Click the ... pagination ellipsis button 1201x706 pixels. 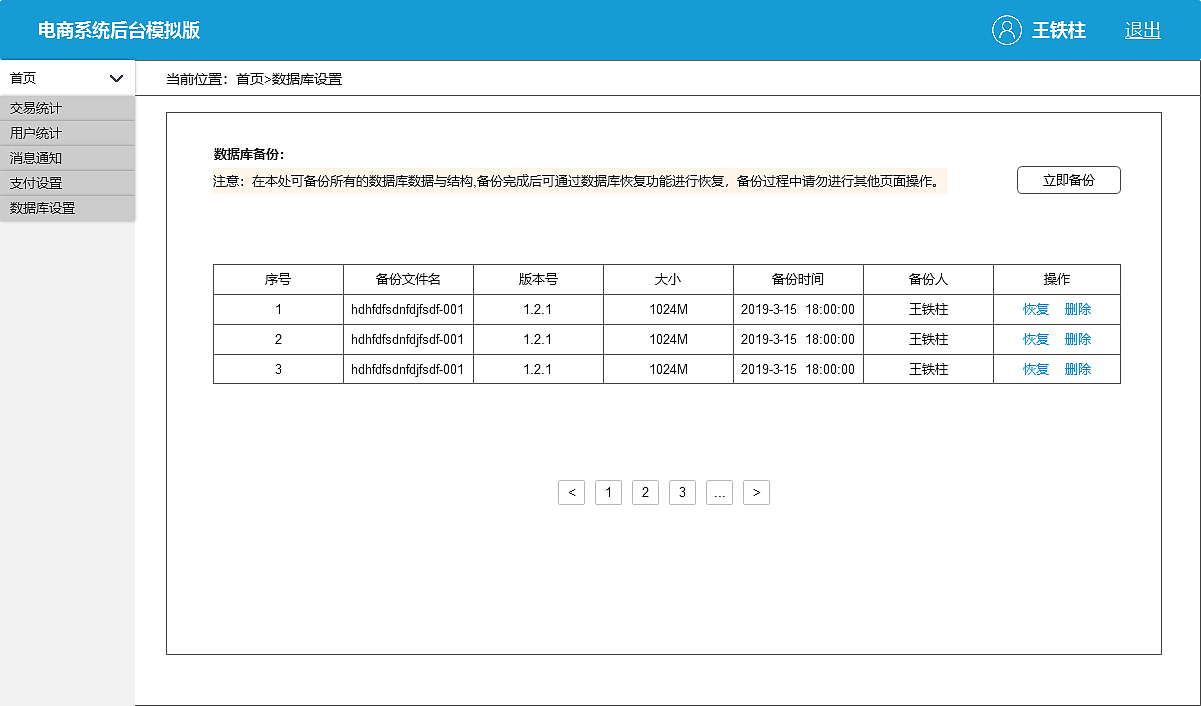[719, 492]
